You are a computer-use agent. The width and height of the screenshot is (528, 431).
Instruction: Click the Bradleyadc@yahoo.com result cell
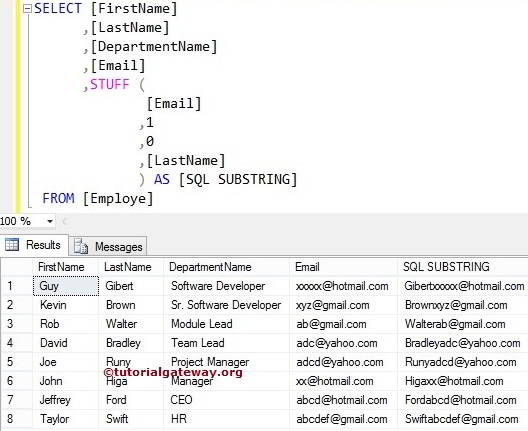tap(463, 343)
